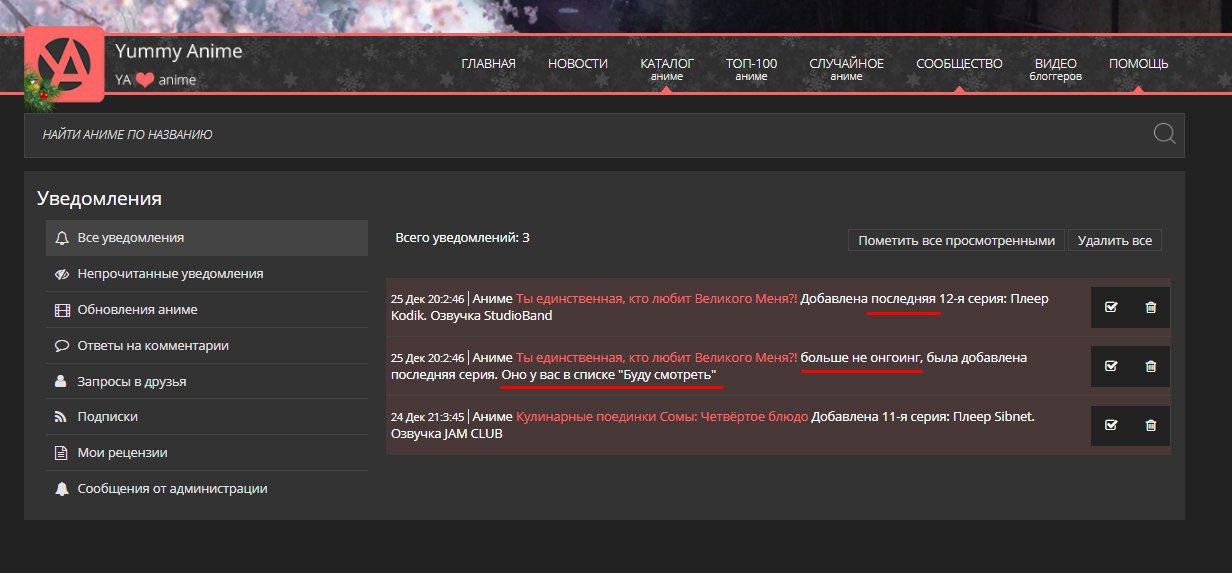Expand the Помощь menu
The width and height of the screenshot is (1232, 573).
click(x=1138, y=64)
